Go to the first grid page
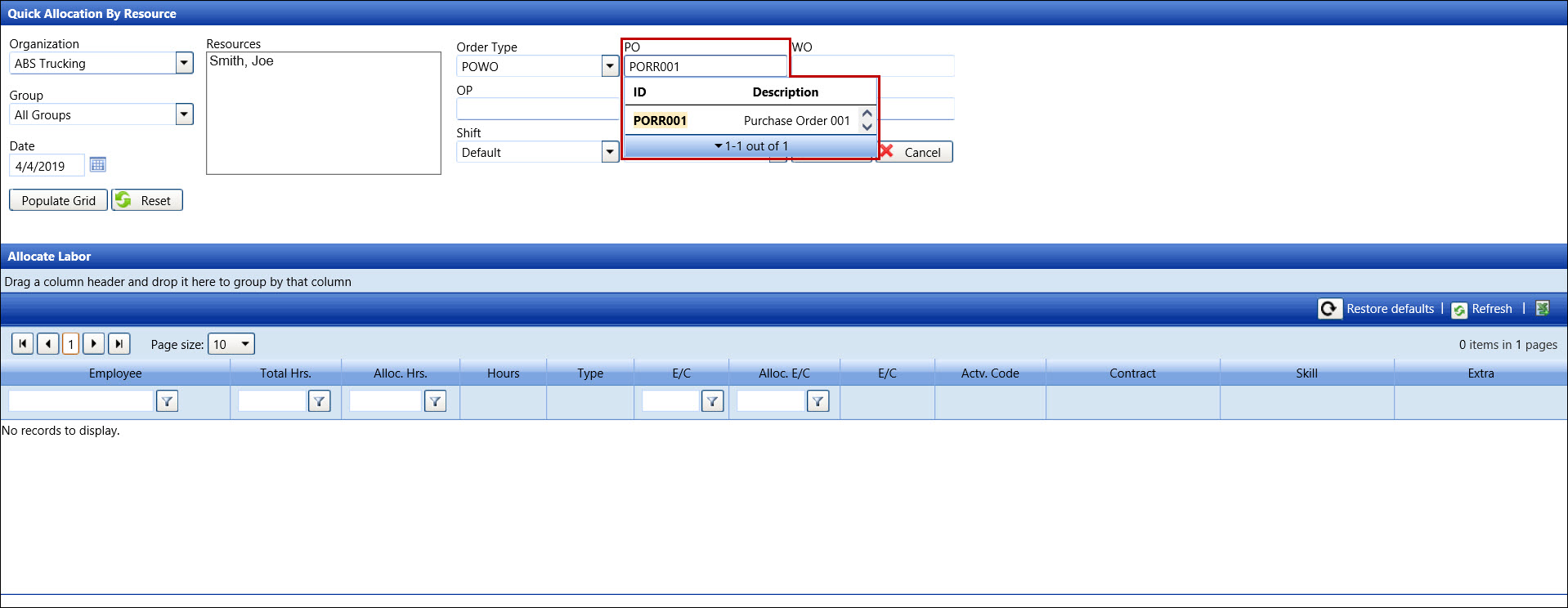 pyautogui.click(x=22, y=344)
